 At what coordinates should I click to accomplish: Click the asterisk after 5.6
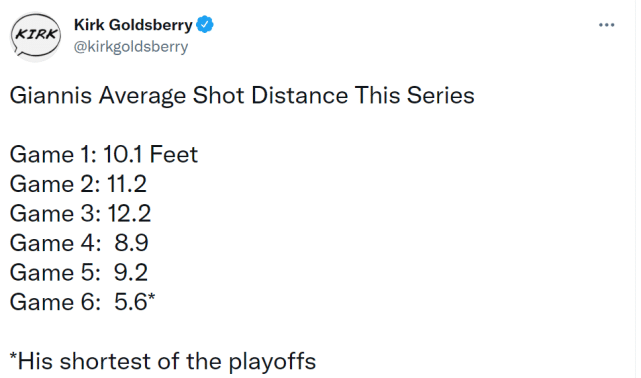[152, 297]
